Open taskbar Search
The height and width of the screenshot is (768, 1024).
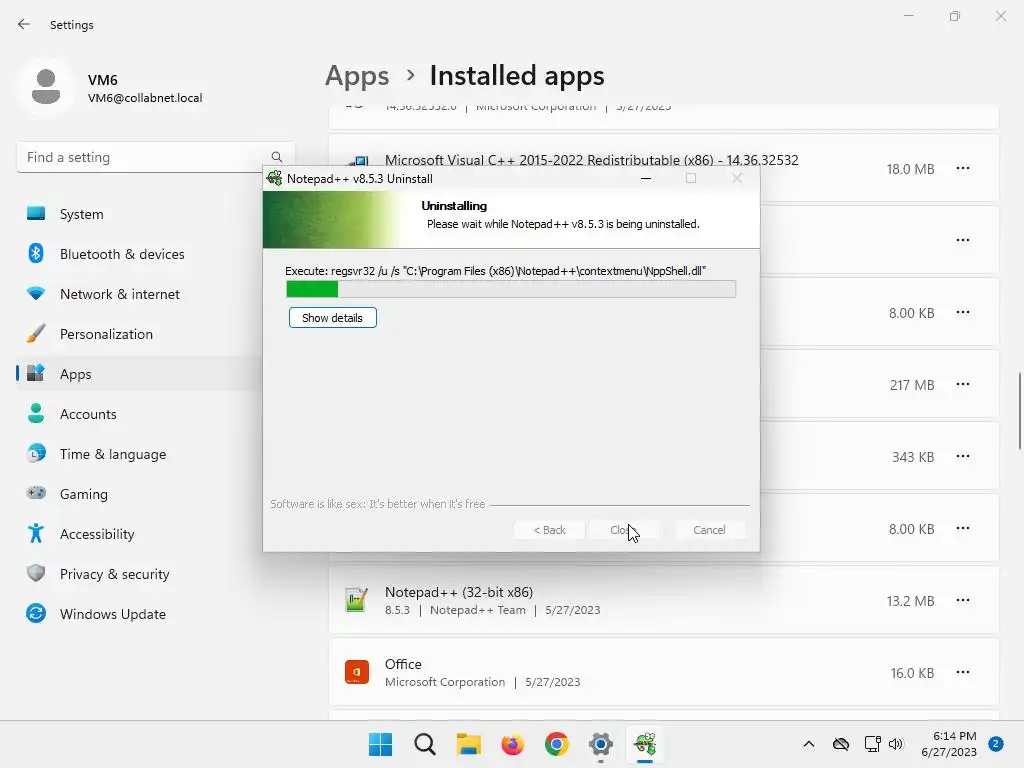(424, 744)
